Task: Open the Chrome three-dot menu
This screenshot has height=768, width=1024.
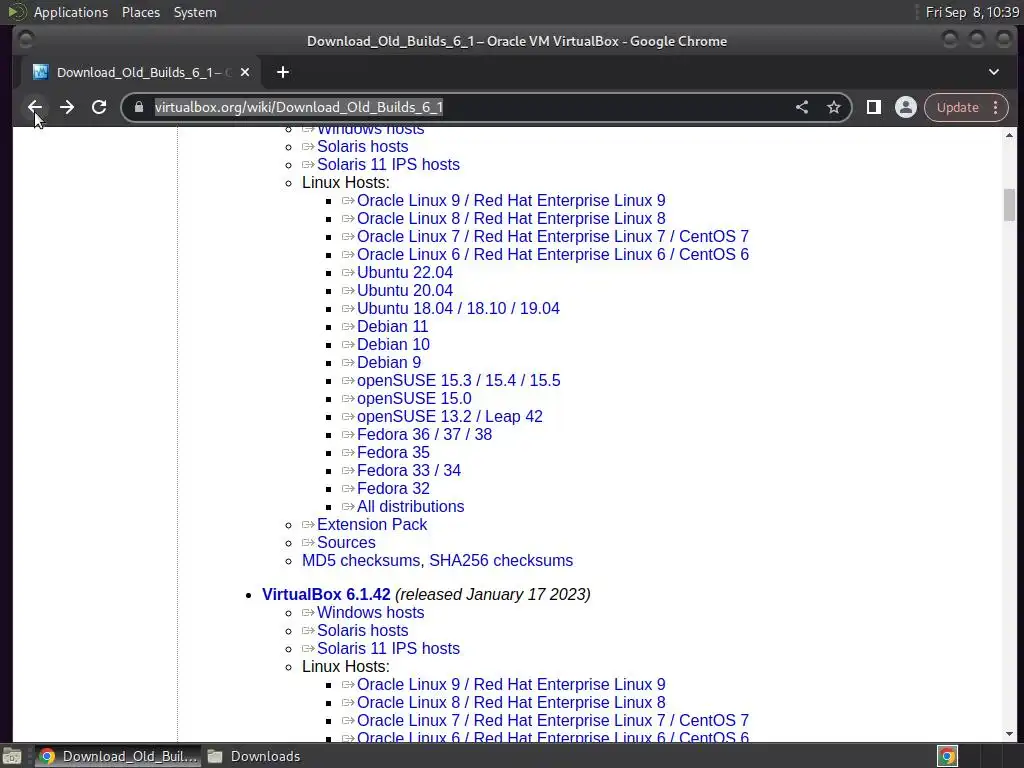Action: [x=996, y=107]
